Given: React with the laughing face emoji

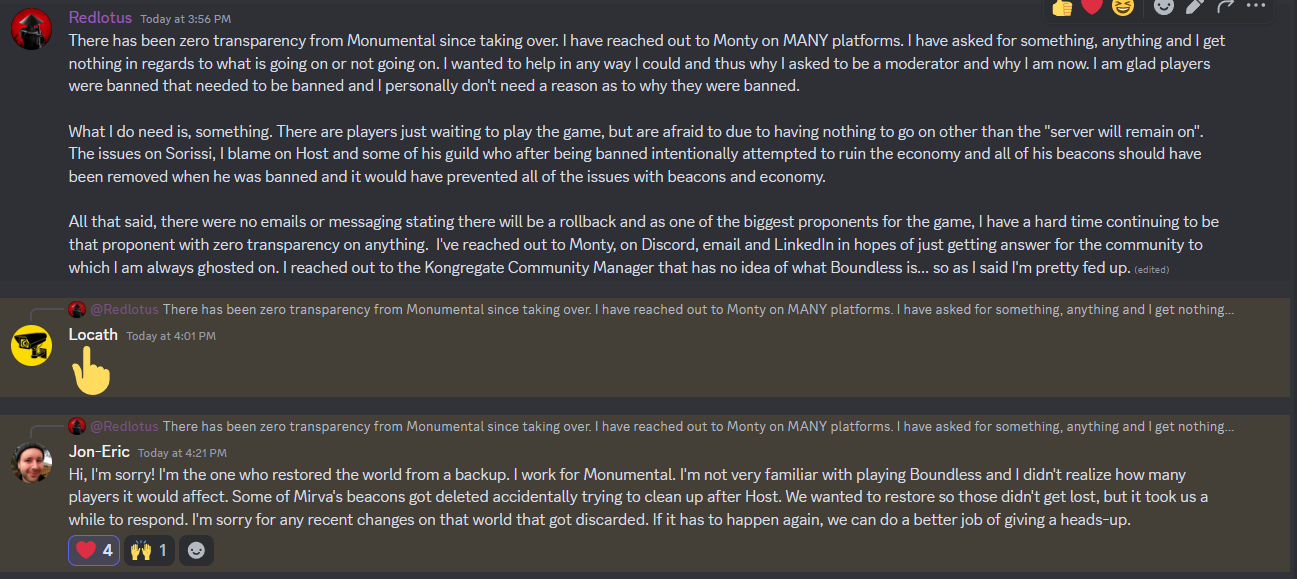Looking at the screenshot, I should pos(1122,6).
